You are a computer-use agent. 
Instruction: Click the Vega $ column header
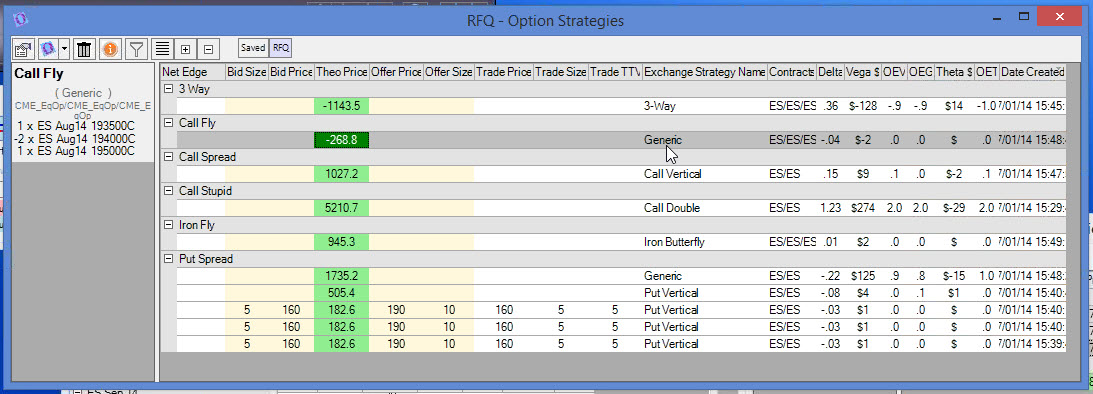pos(862,72)
